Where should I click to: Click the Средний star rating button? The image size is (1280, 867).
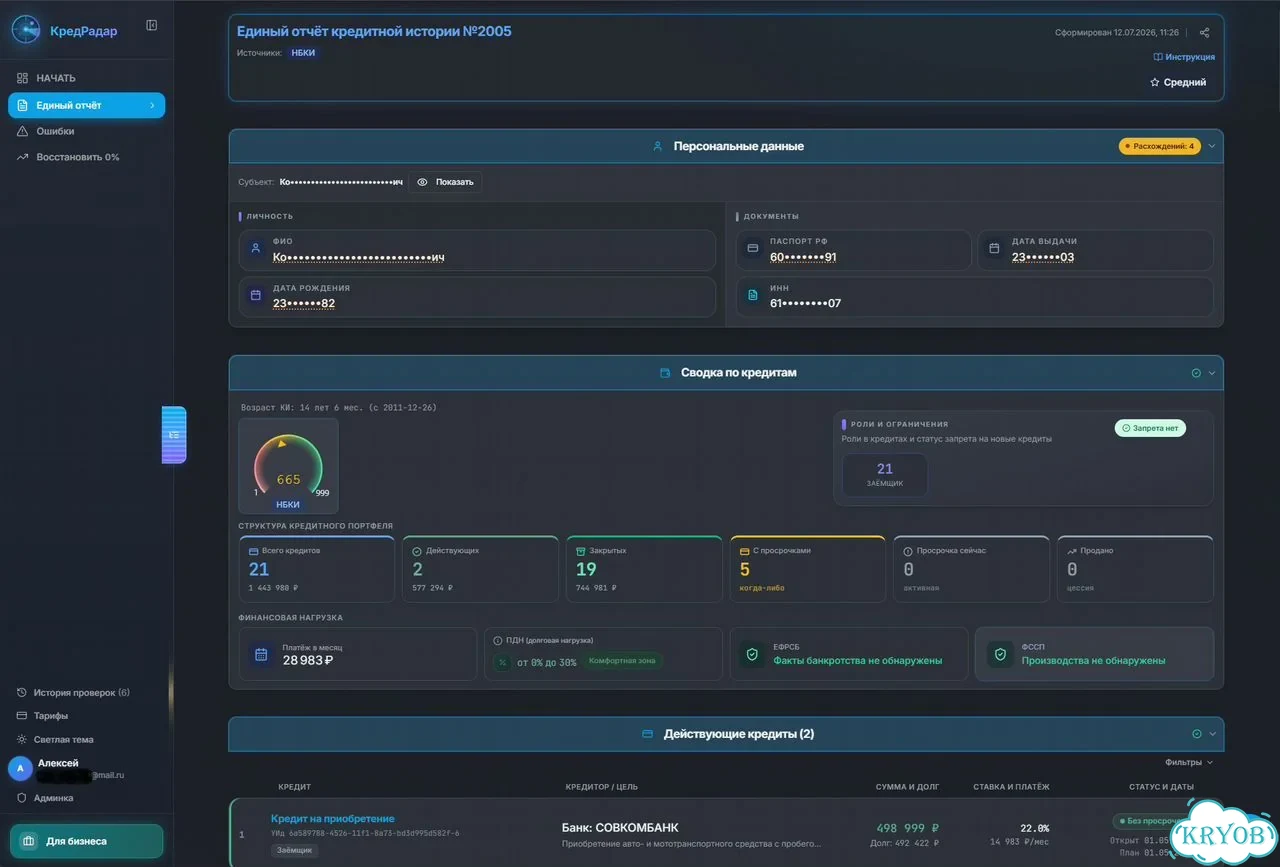(x=1178, y=82)
